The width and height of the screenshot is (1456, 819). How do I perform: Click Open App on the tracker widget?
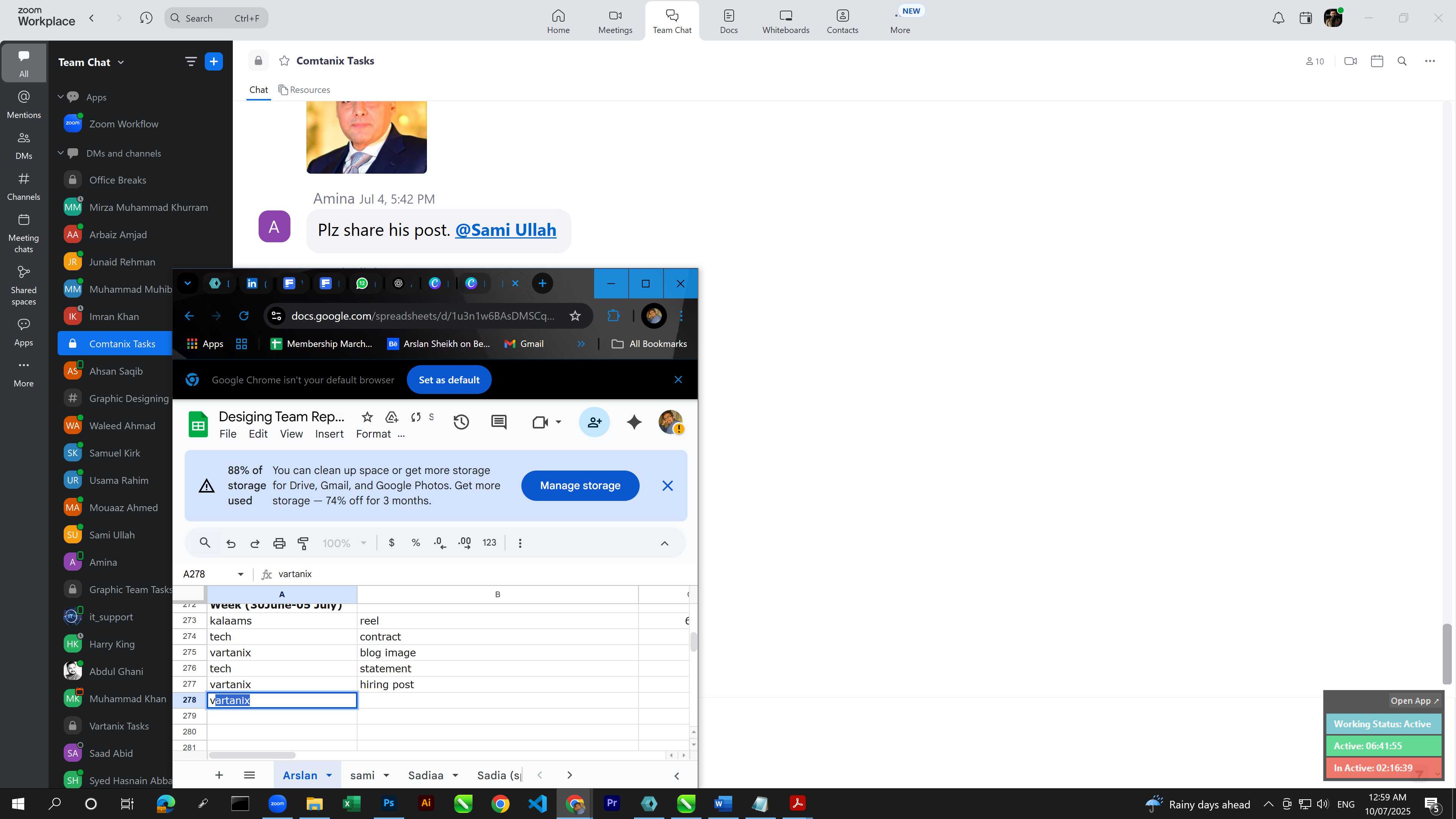click(x=1414, y=701)
